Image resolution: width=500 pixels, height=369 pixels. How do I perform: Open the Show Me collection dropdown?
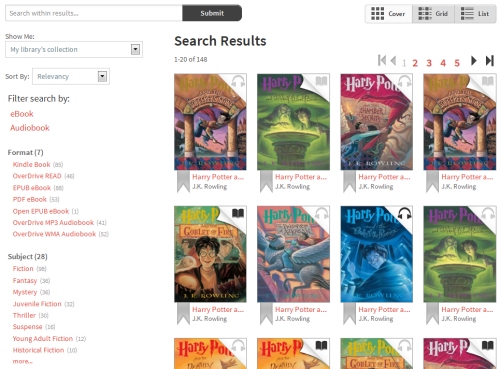coord(74,49)
